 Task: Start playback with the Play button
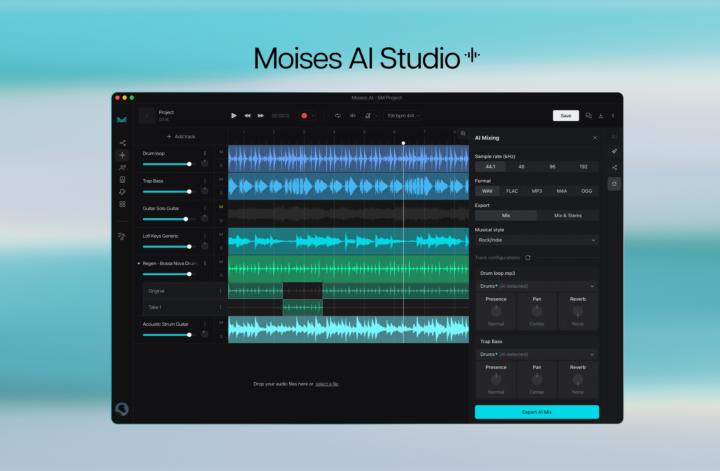click(x=234, y=116)
